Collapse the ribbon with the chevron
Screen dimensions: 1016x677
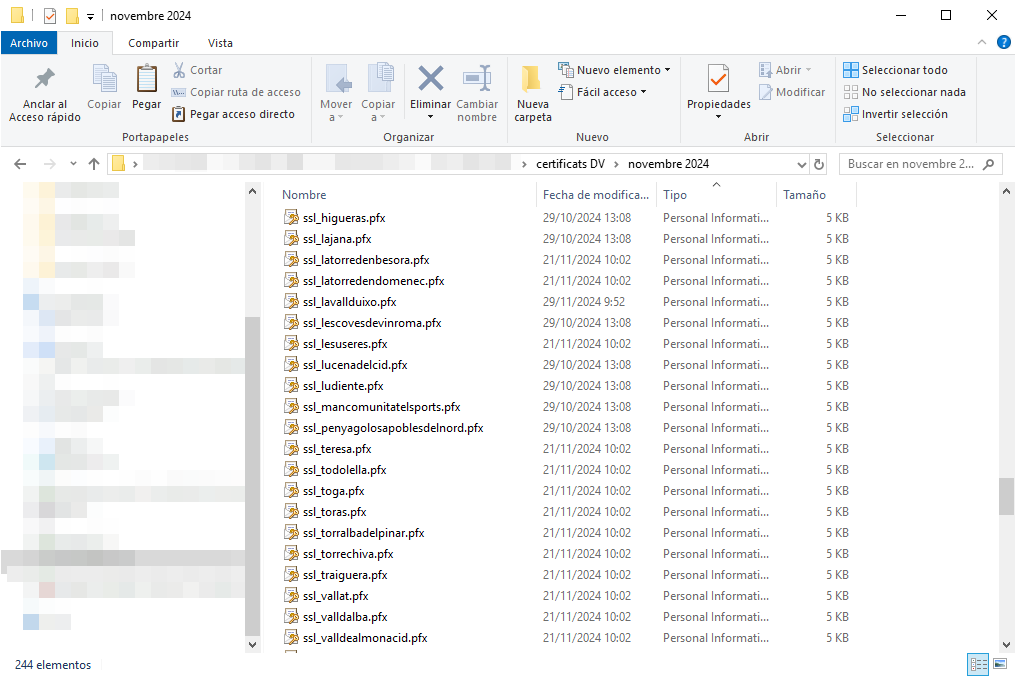pos(982,42)
